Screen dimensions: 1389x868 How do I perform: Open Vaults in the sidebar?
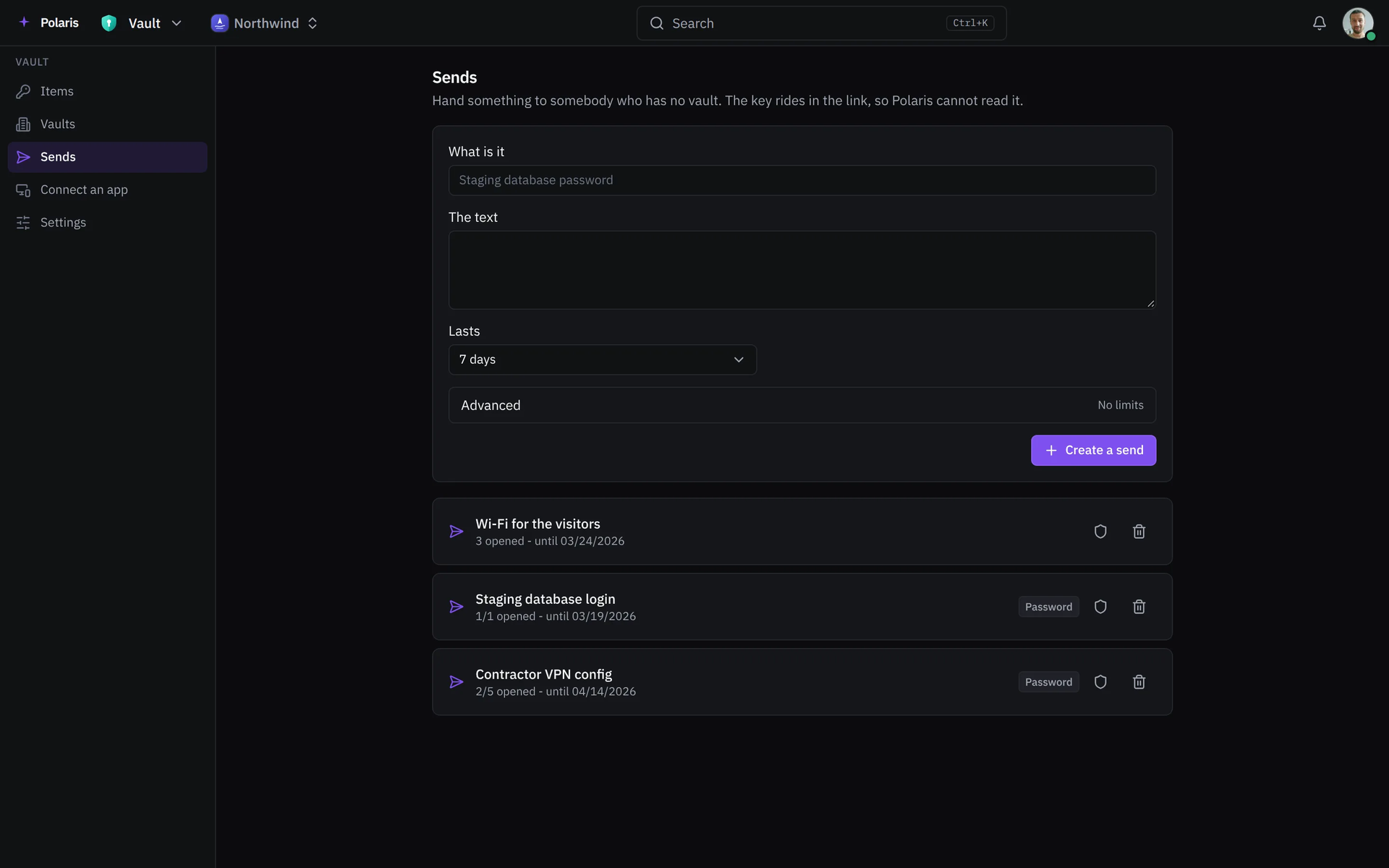click(x=108, y=124)
